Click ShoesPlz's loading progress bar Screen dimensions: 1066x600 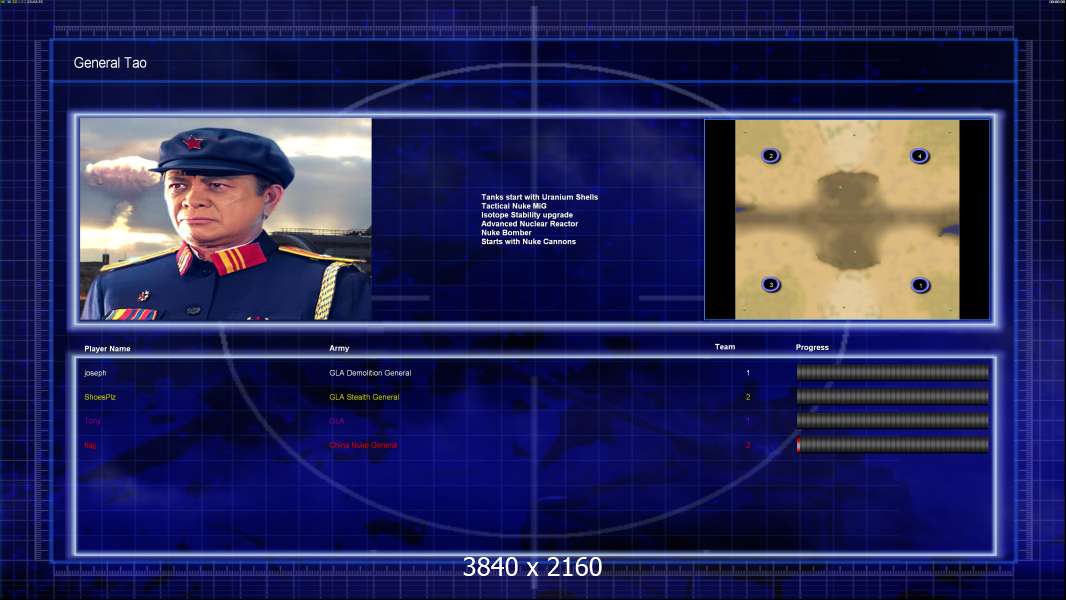point(893,397)
